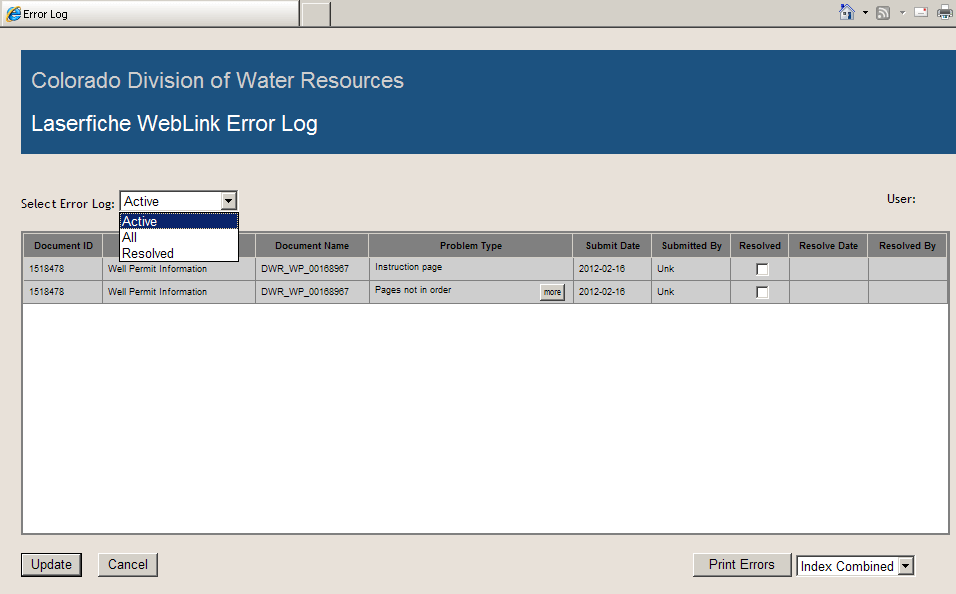The height and width of the screenshot is (594, 956).
Task: Click DWR_WP_00168967 in Pages not in order row
Action: (x=305, y=292)
